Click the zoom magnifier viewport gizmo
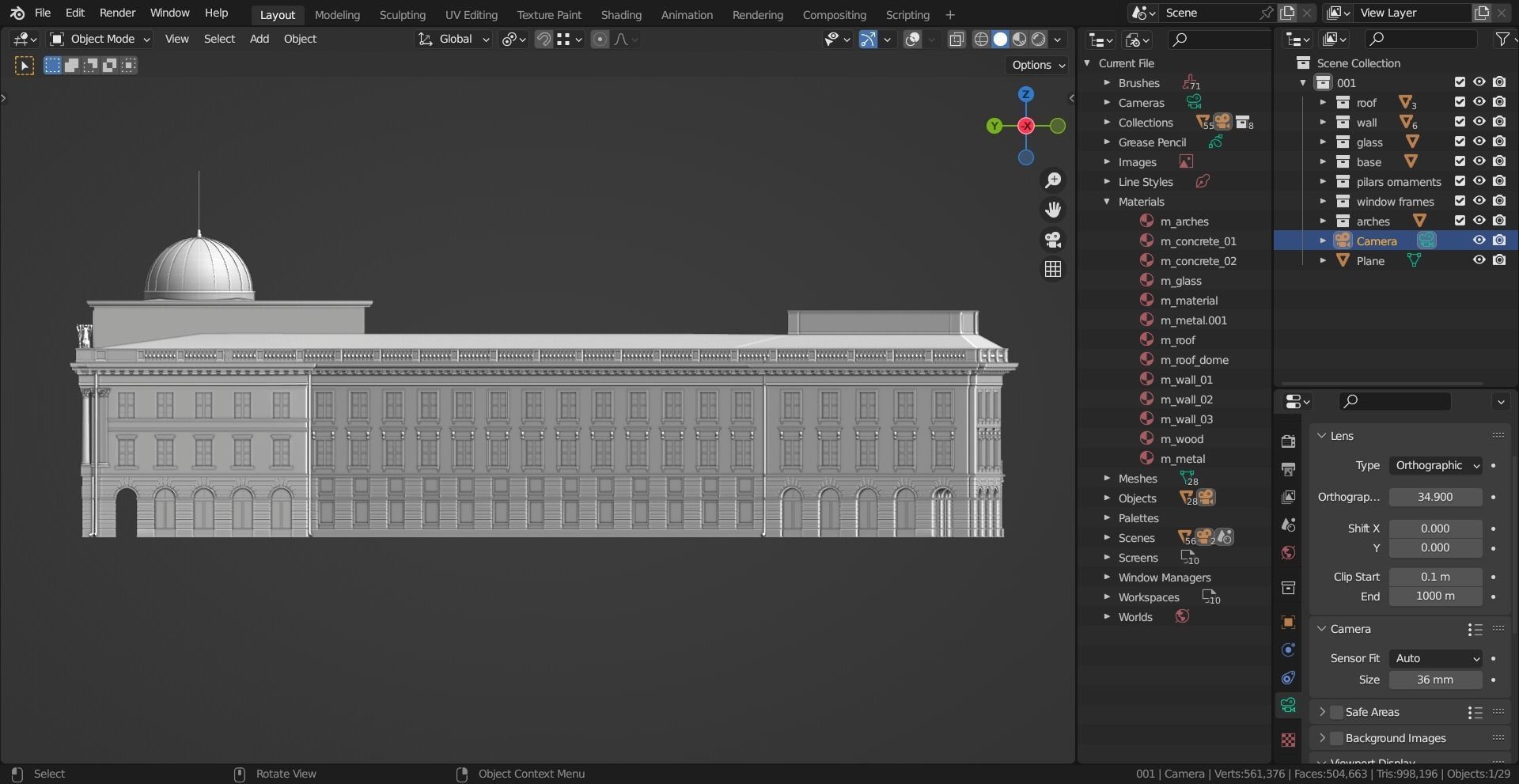The image size is (1519, 784). (x=1053, y=180)
